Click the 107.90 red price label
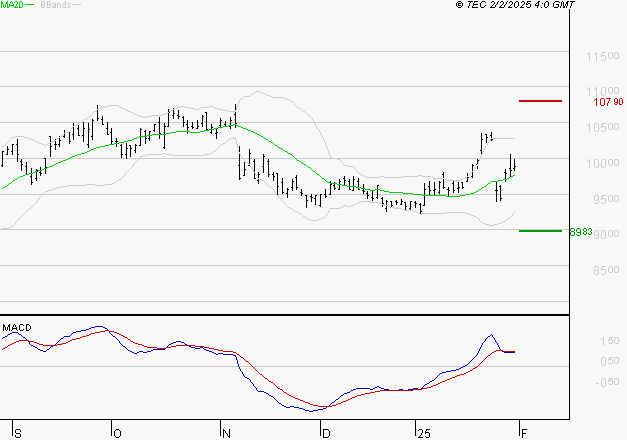Viewport: 627px width, 440px height. (608, 102)
